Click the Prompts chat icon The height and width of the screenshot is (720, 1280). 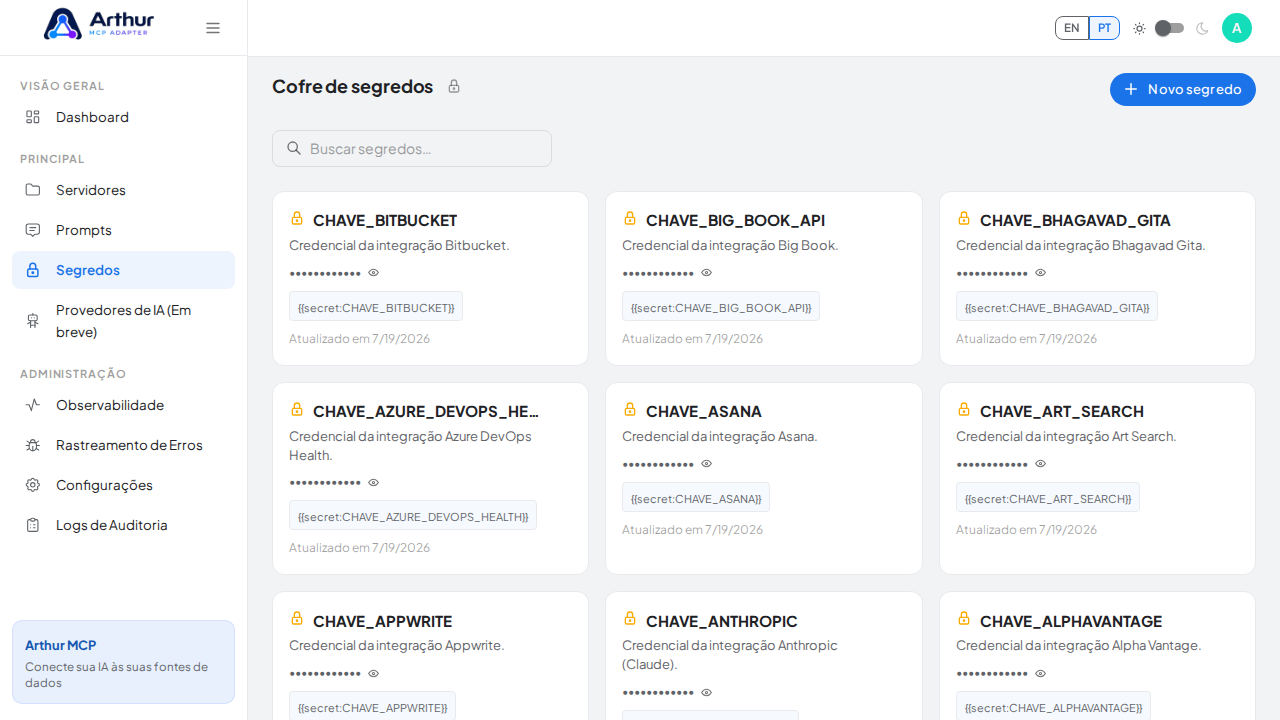[x=33, y=230]
